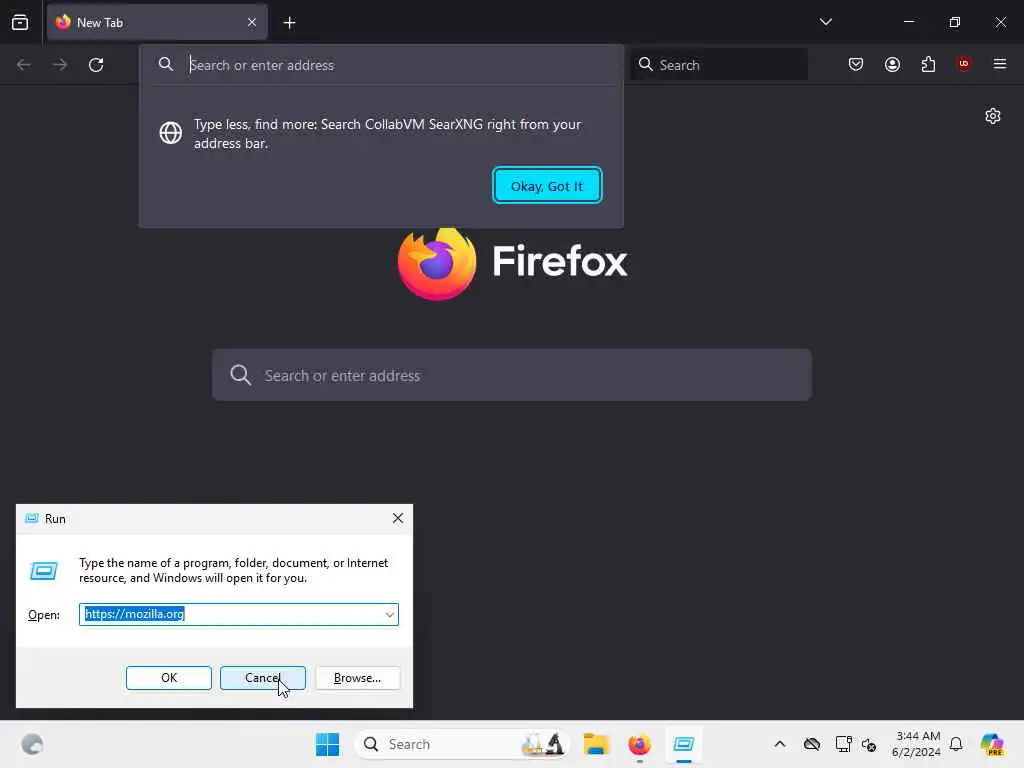Open Firefox account icon

click(x=892, y=64)
